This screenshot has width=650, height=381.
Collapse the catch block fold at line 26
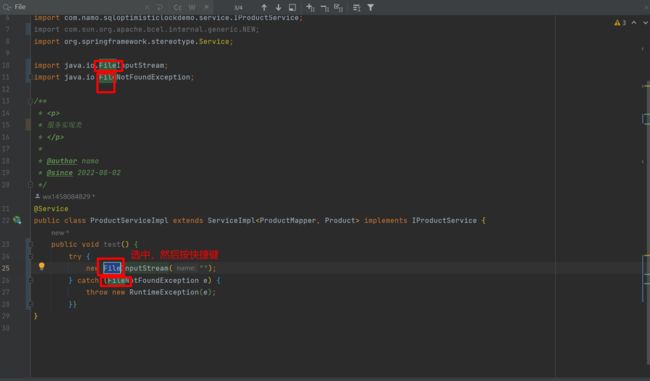click(30, 280)
